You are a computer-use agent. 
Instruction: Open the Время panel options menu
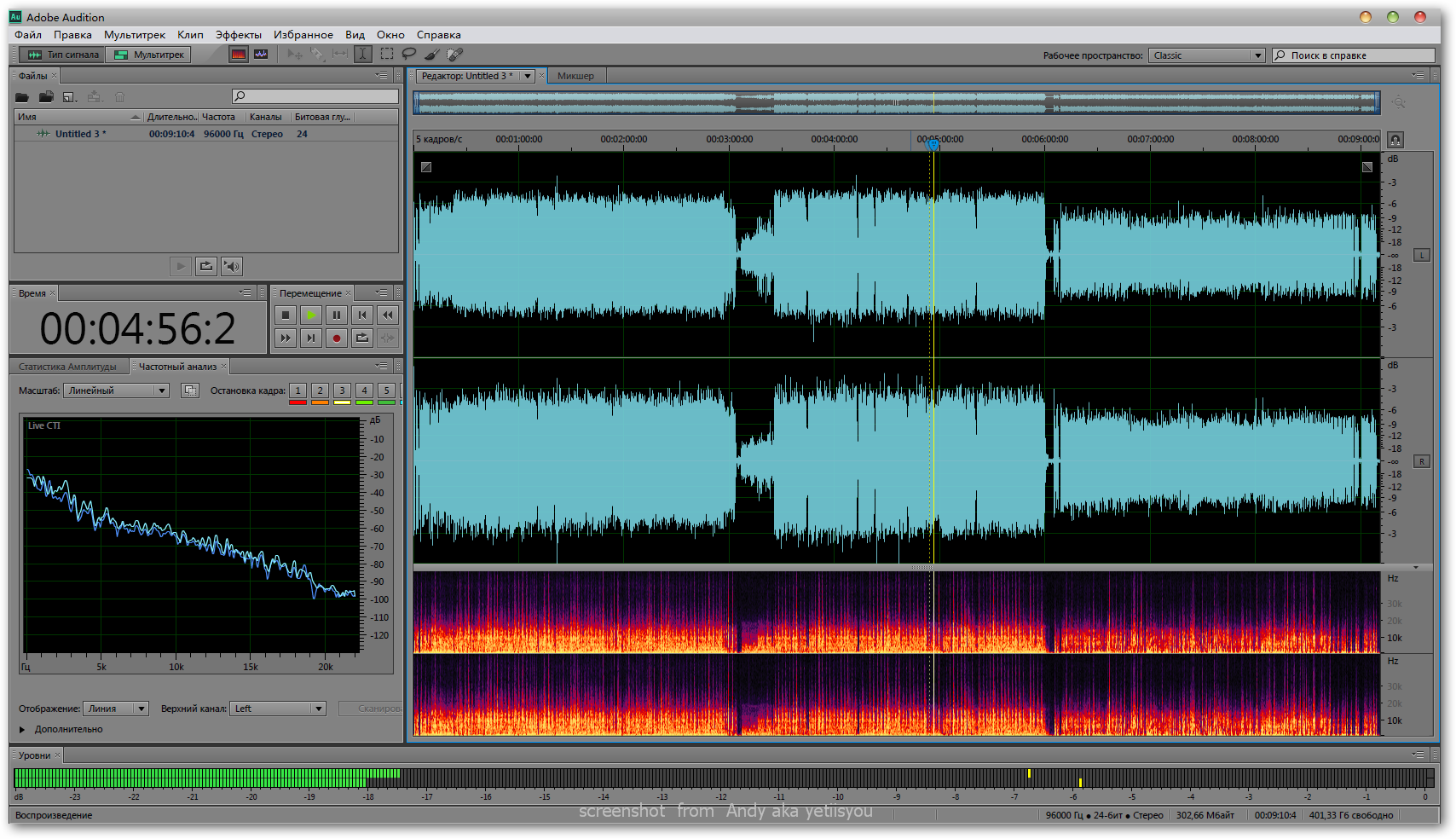[246, 293]
